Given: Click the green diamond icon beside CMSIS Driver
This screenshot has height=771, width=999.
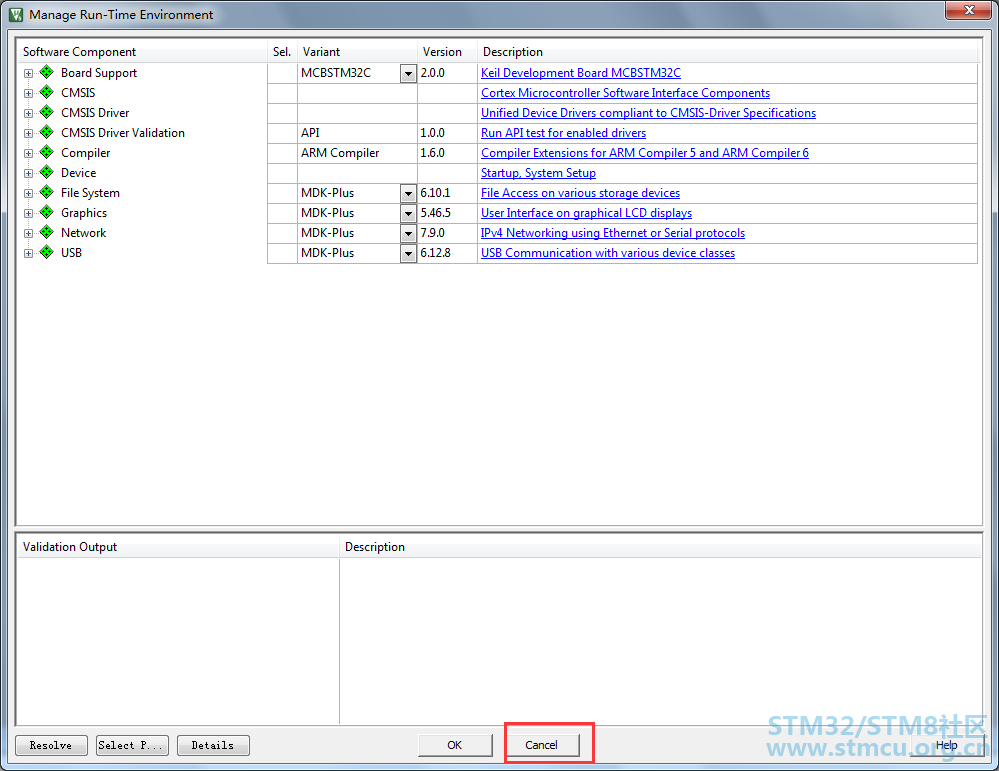Looking at the screenshot, I should [46, 113].
